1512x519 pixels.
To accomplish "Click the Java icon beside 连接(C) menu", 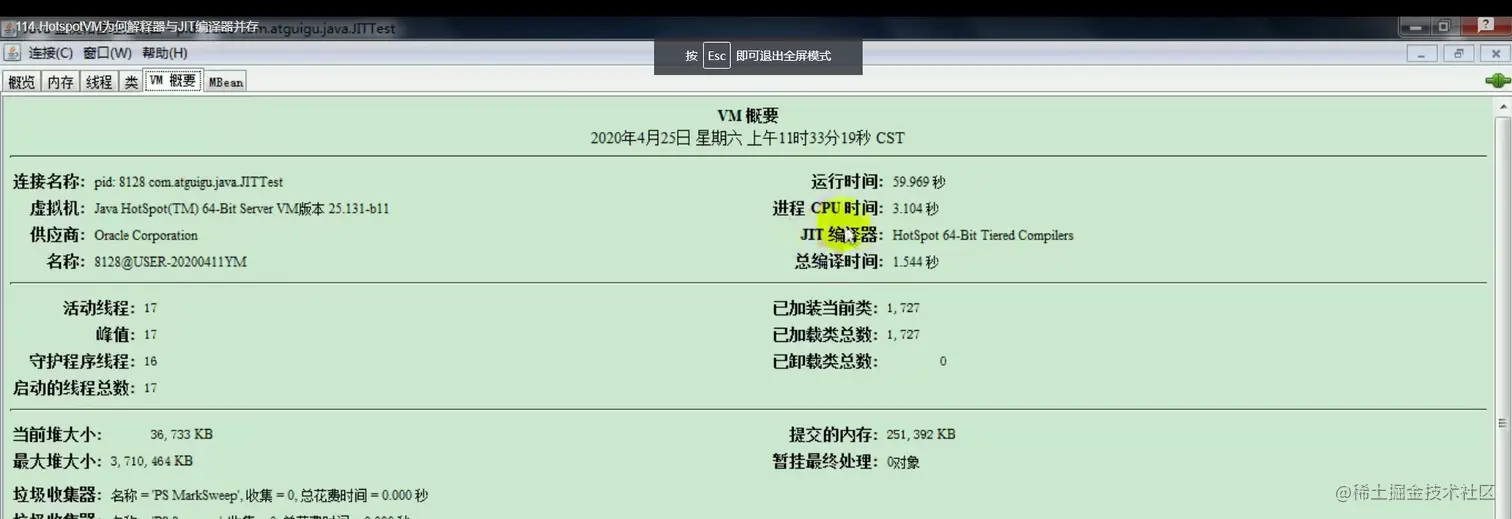I will click(x=13, y=53).
